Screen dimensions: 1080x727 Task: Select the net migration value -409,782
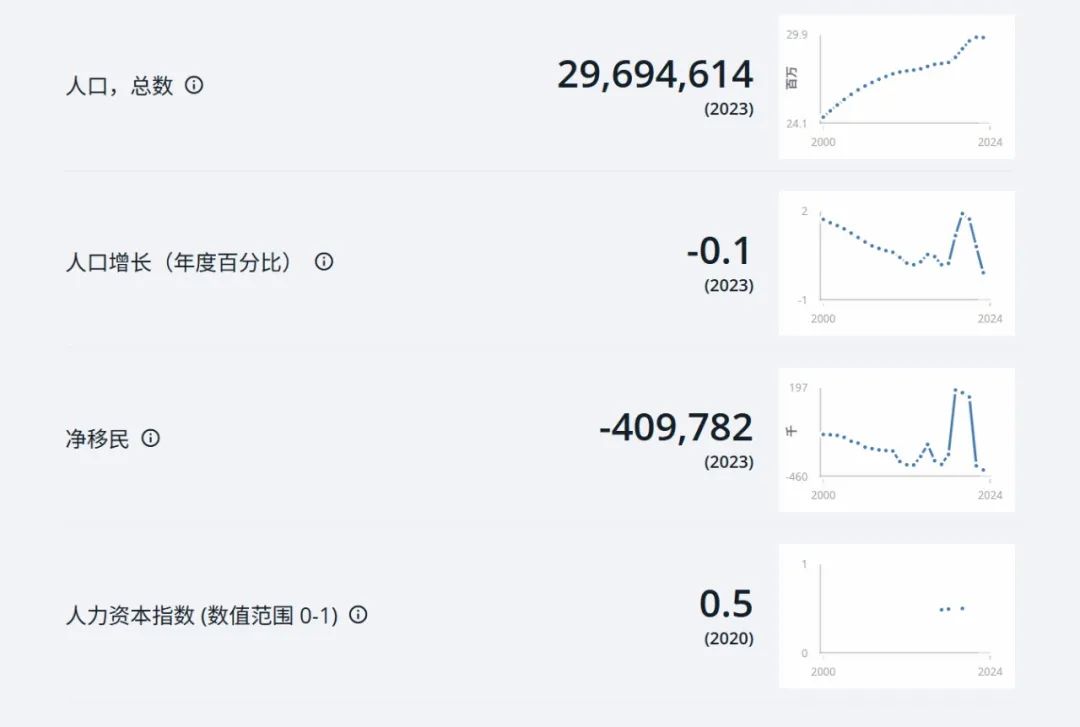[676, 427]
